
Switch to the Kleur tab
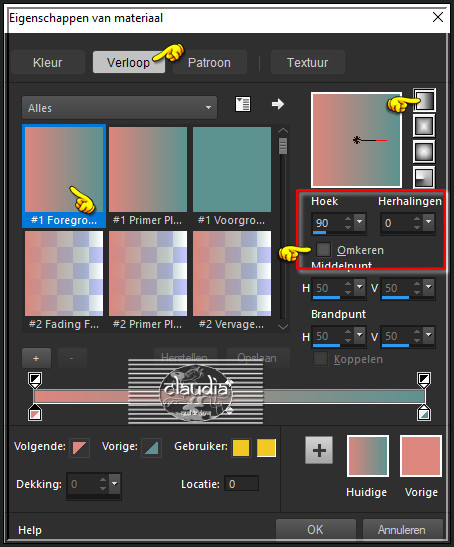point(48,62)
